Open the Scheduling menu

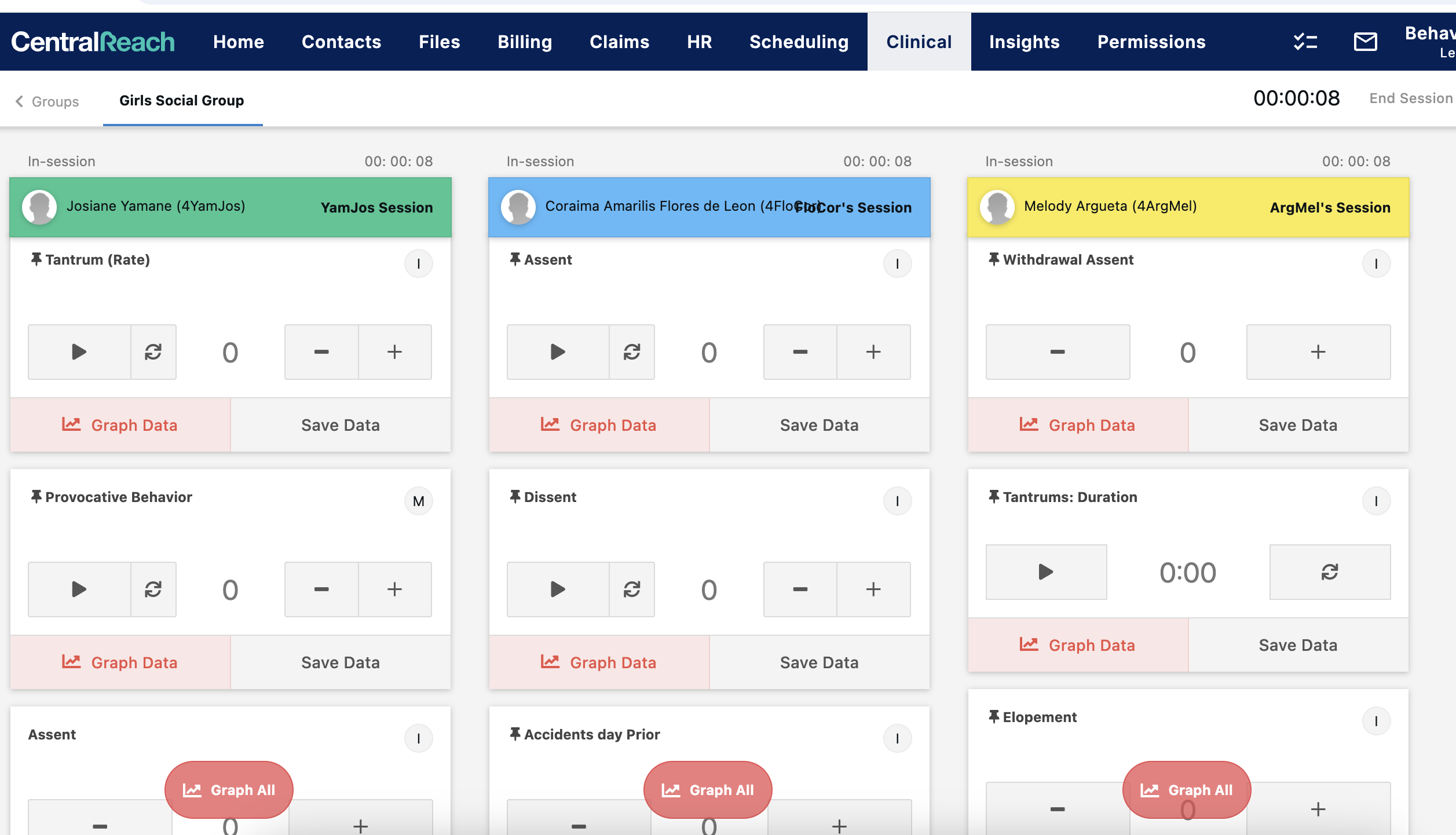click(799, 42)
